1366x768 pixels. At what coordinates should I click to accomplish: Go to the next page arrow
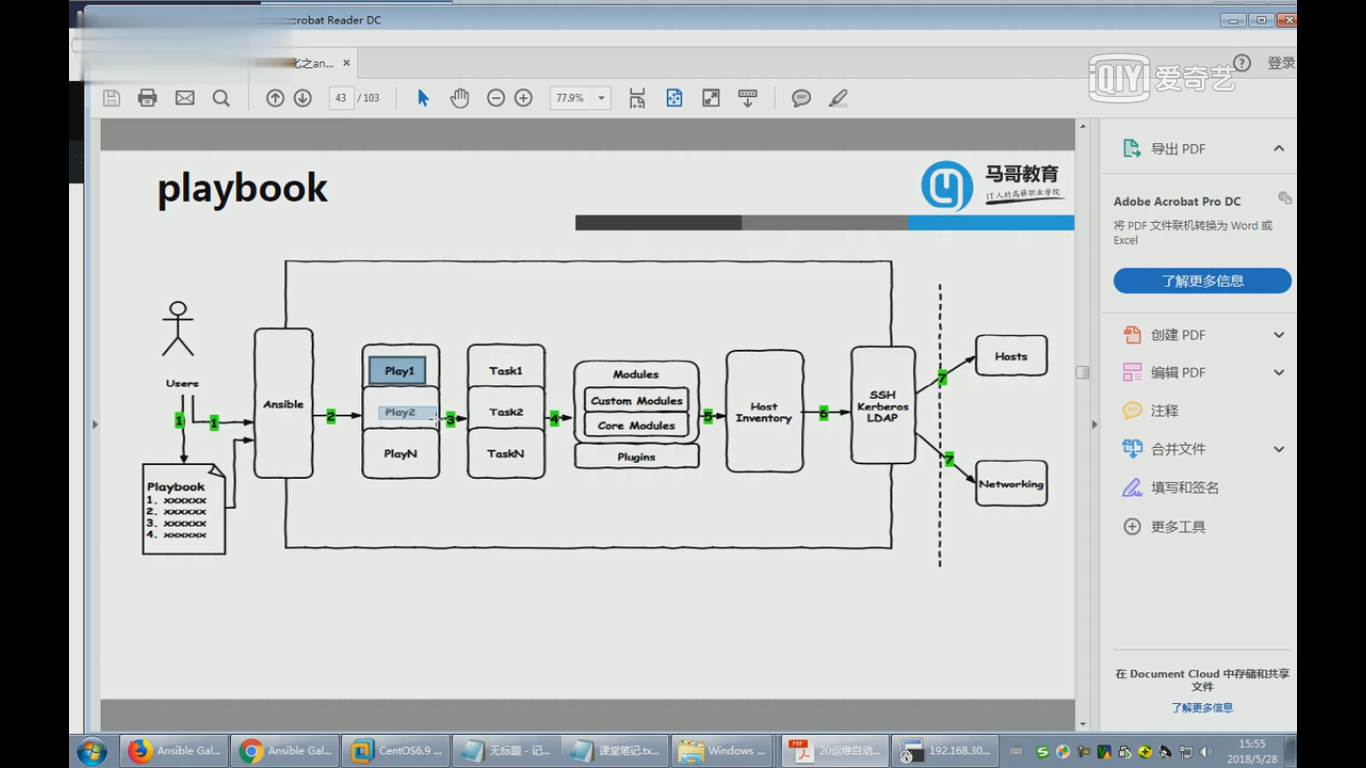[x=302, y=98]
